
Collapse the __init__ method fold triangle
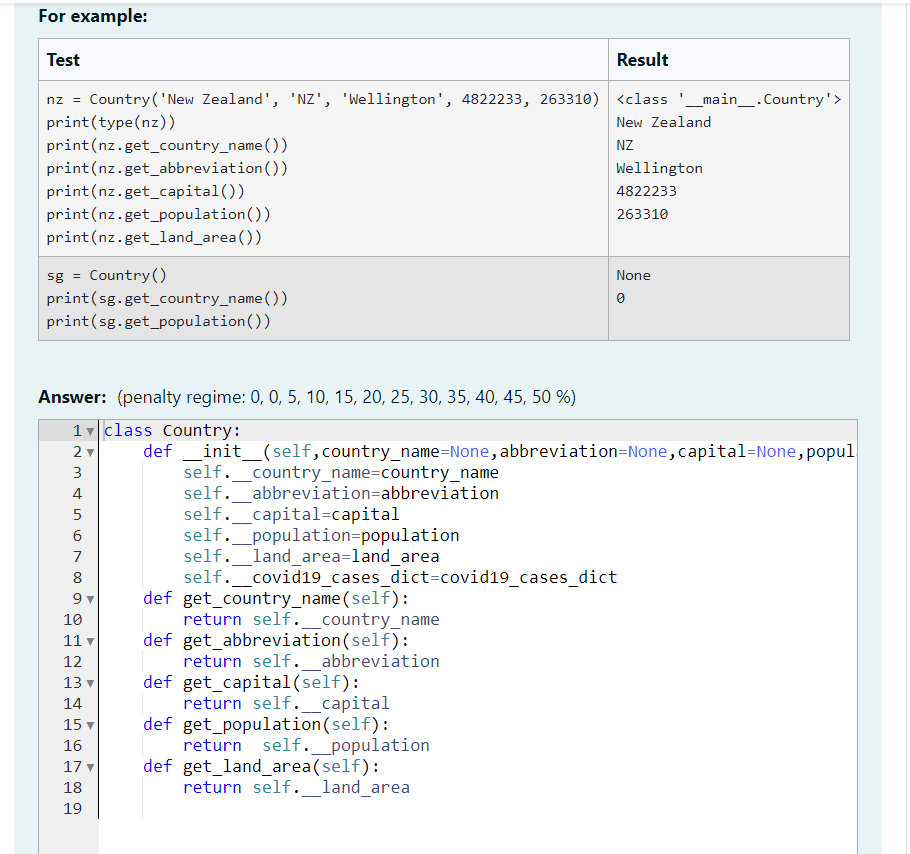(x=89, y=451)
